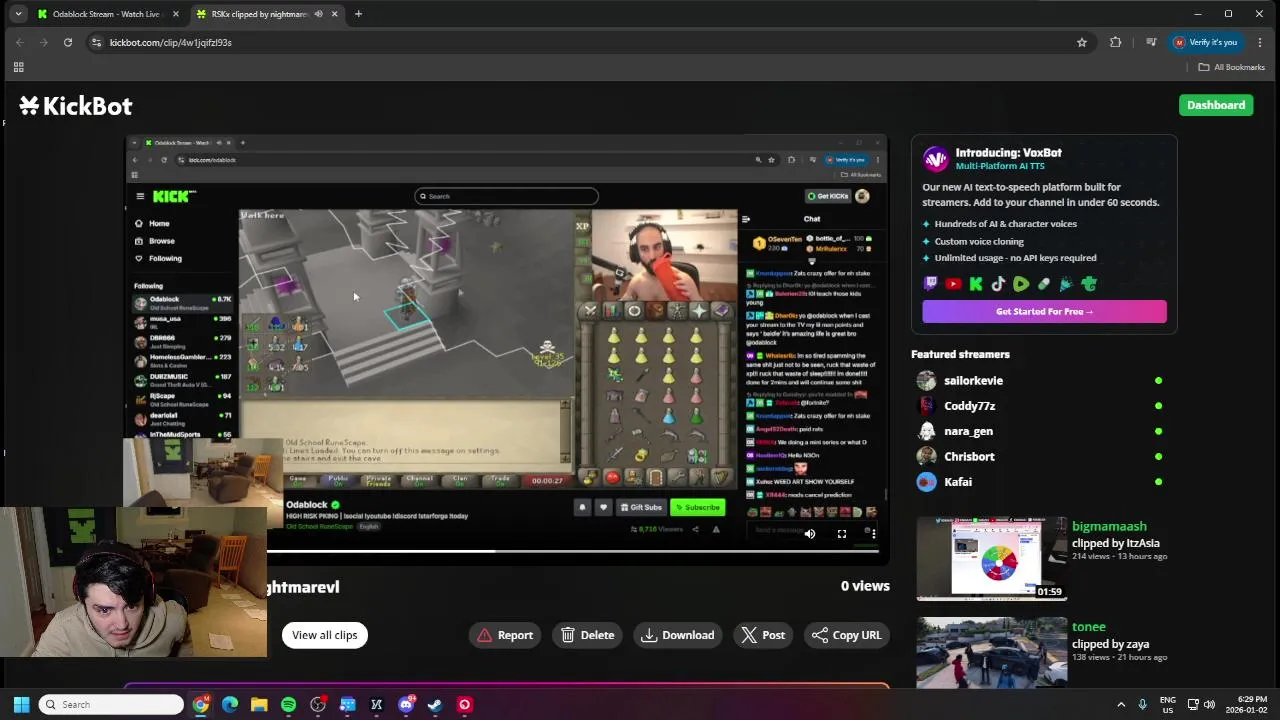This screenshot has width=1280, height=720.
Task: Click the green play-shaped platform icon in the VoxBot card
Action: 1021,284
